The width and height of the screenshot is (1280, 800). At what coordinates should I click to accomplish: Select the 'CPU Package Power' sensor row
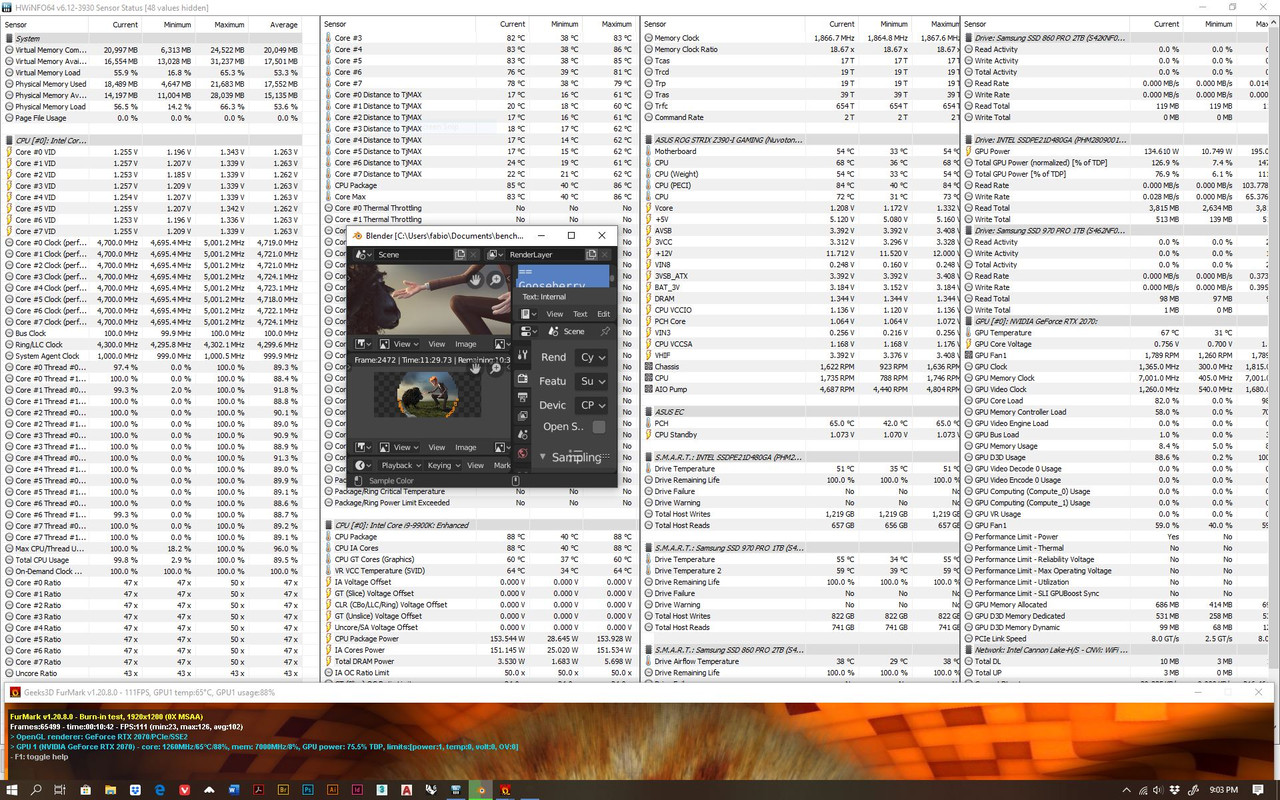point(479,639)
